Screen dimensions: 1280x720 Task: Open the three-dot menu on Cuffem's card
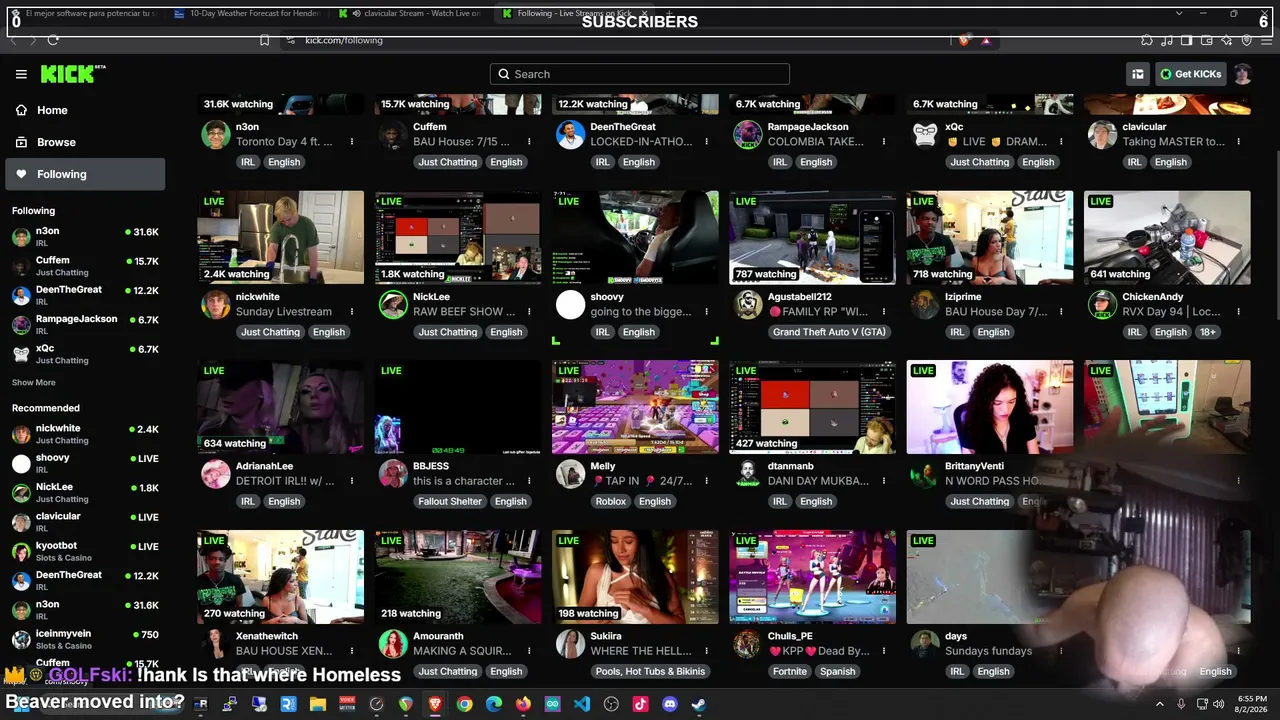click(529, 142)
